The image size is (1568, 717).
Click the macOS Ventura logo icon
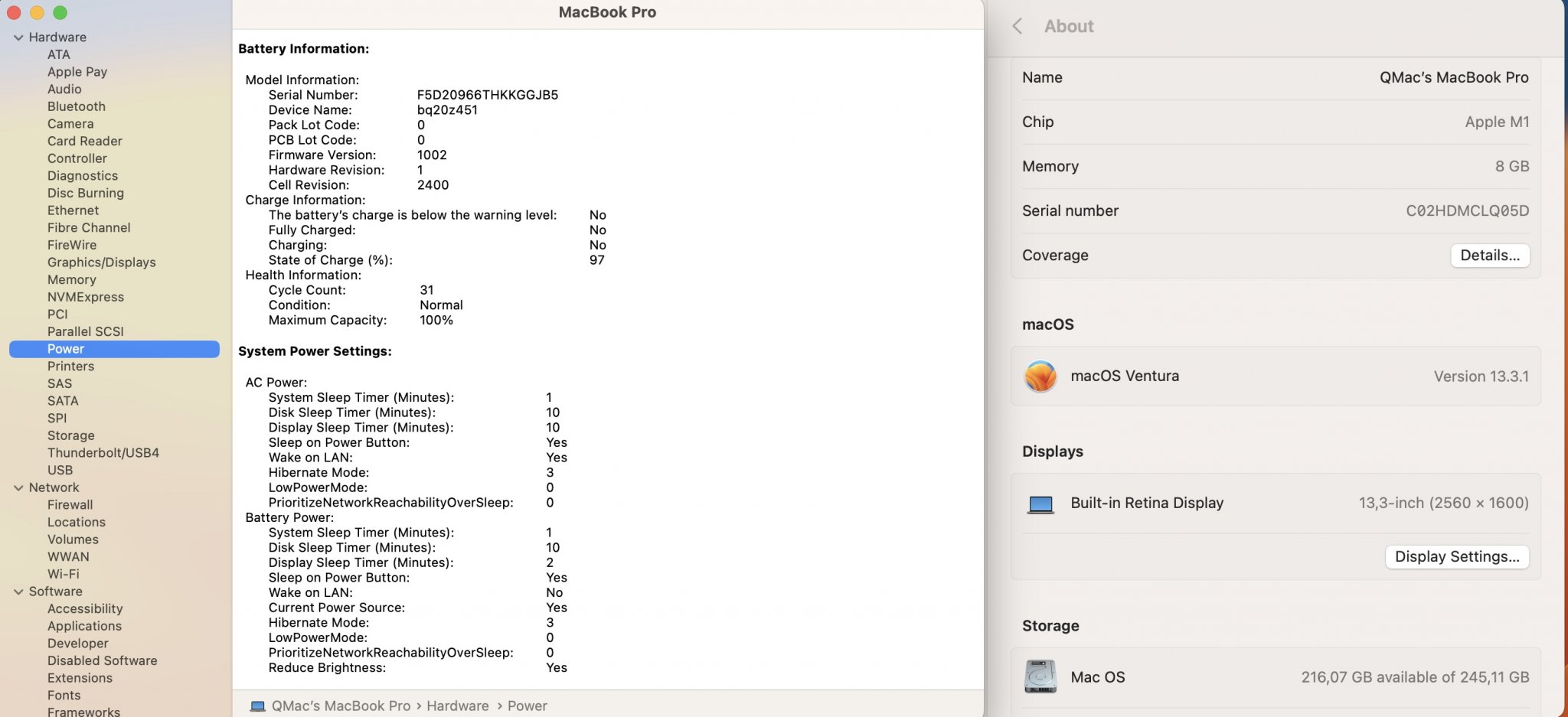[x=1040, y=376]
